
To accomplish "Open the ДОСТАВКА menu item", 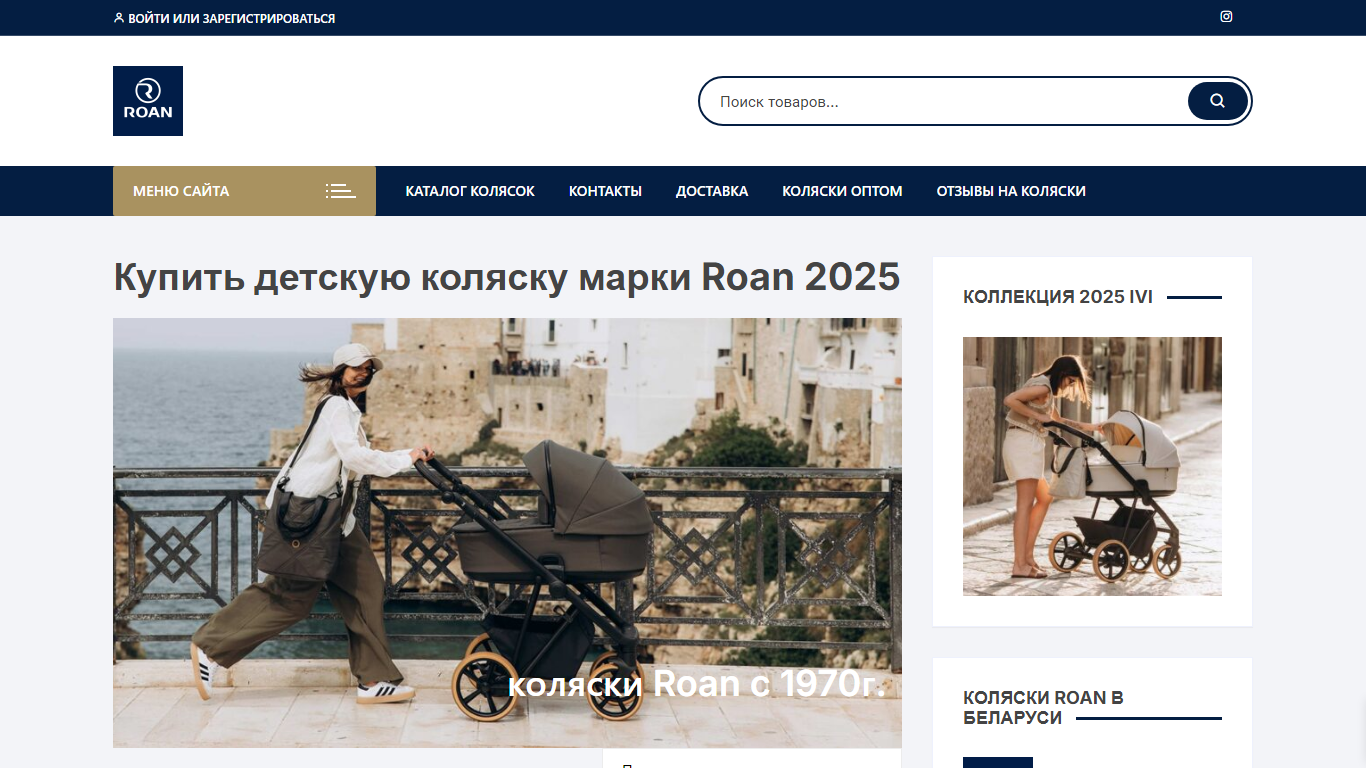I will tap(712, 191).
